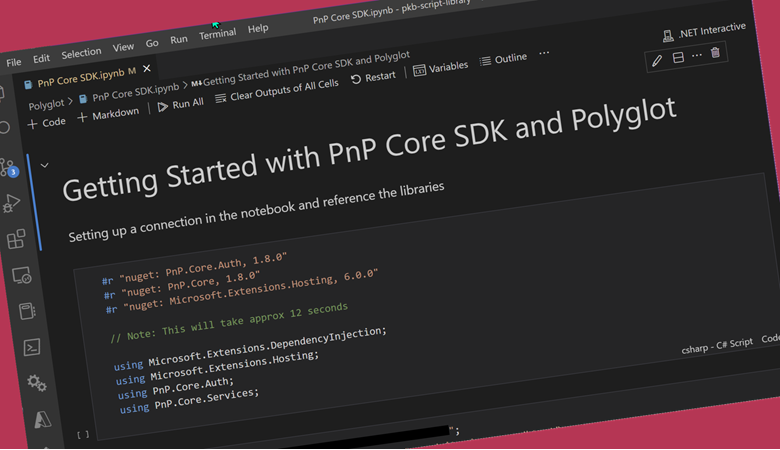Image resolution: width=780 pixels, height=450 pixels.
Task: Click the heading Getting Started with PnP Core SDK
Action: pyautogui.click(x=369, y=150)
